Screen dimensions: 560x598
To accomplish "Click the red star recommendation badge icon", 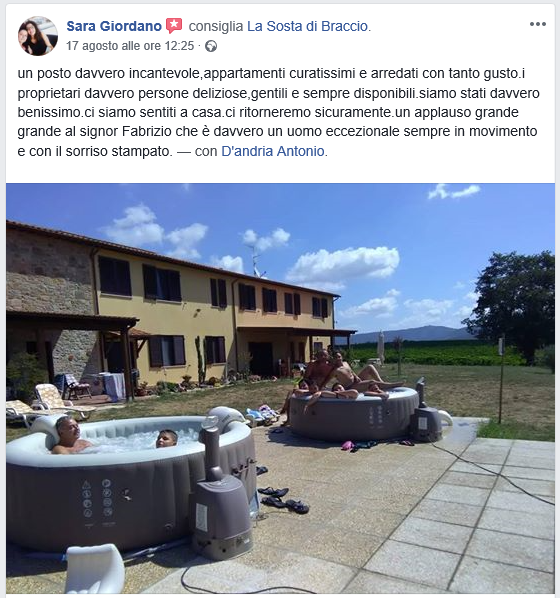I will coord(174,26).
